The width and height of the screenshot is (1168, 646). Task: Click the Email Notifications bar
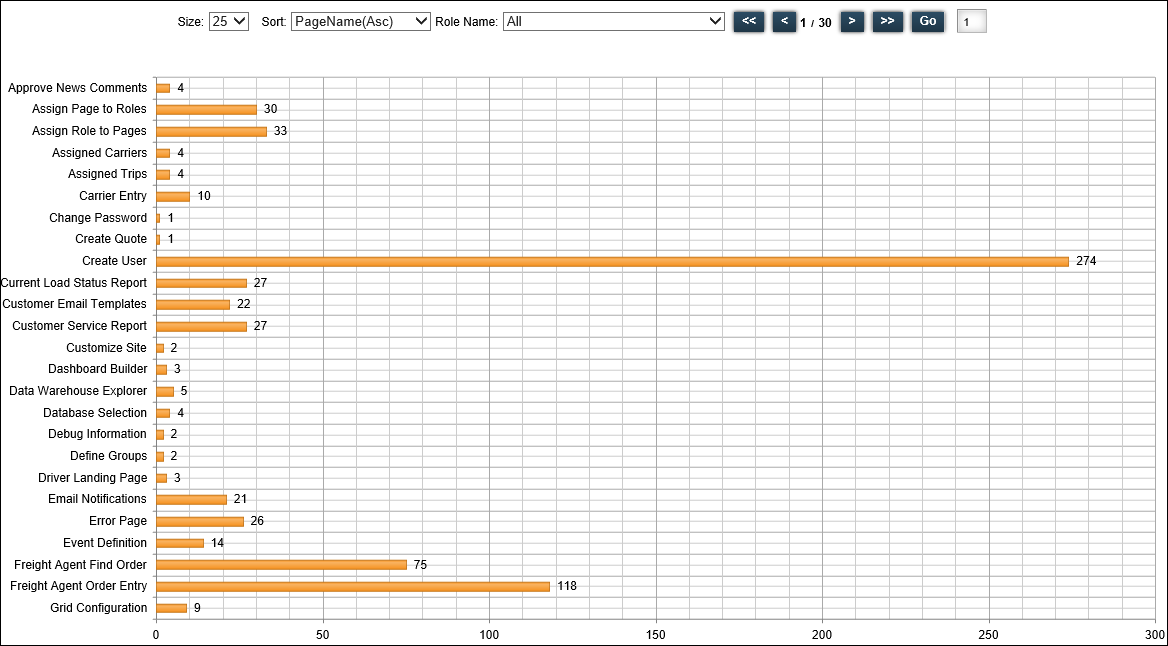pyautogui.click(x=191, y=500)
